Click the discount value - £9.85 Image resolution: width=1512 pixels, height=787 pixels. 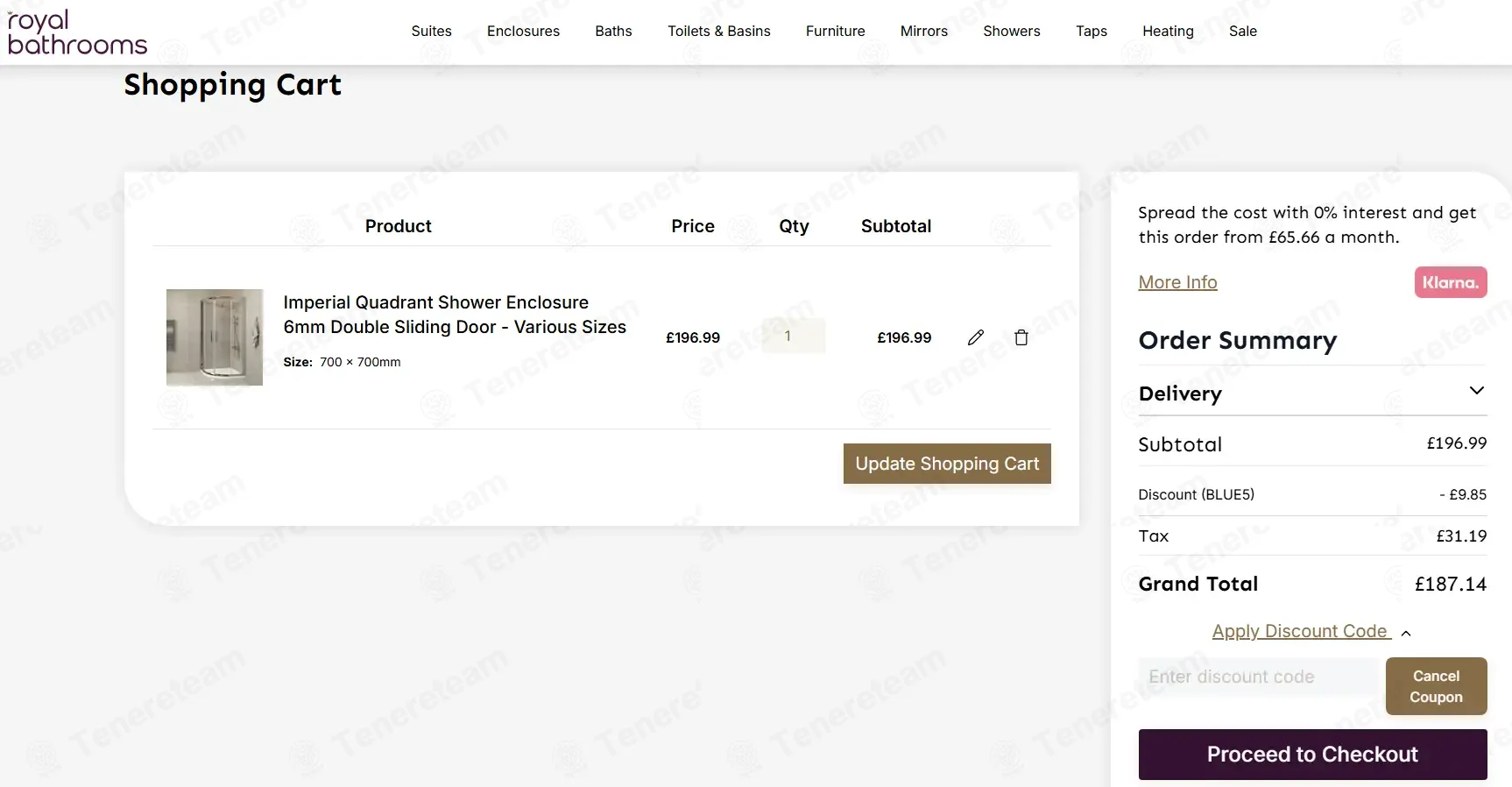click(x=1463, y=494)
